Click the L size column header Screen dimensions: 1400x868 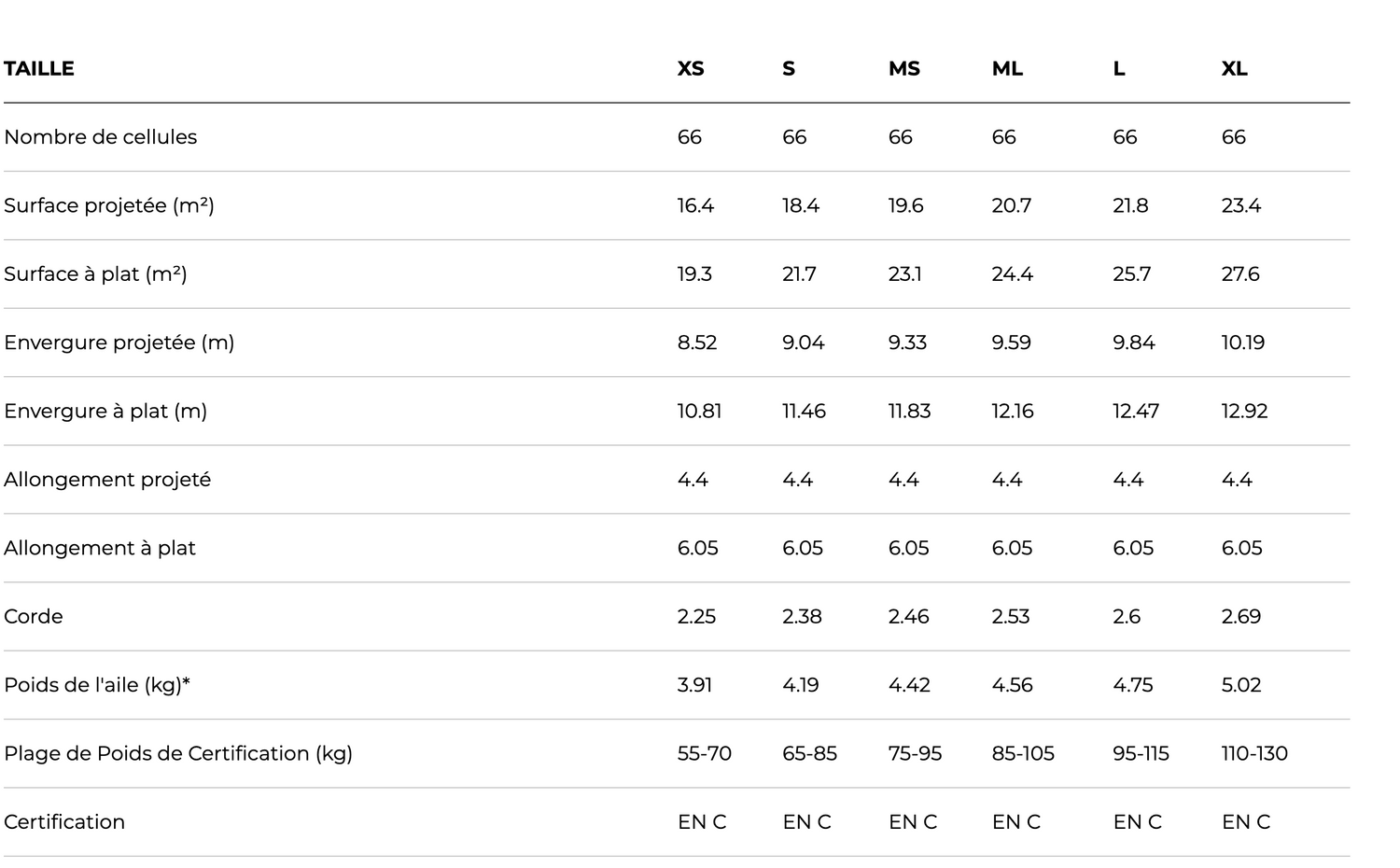1118,68
